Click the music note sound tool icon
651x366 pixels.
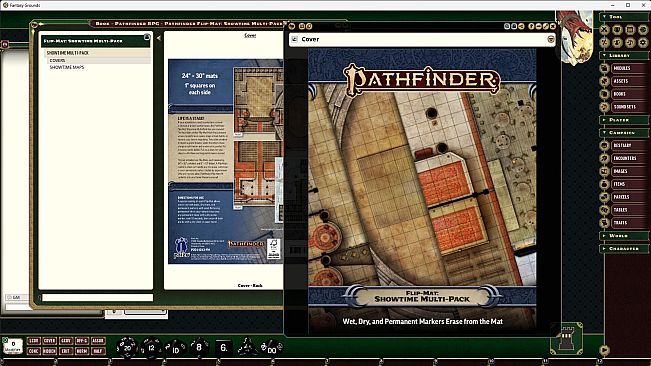pos(630,42)
